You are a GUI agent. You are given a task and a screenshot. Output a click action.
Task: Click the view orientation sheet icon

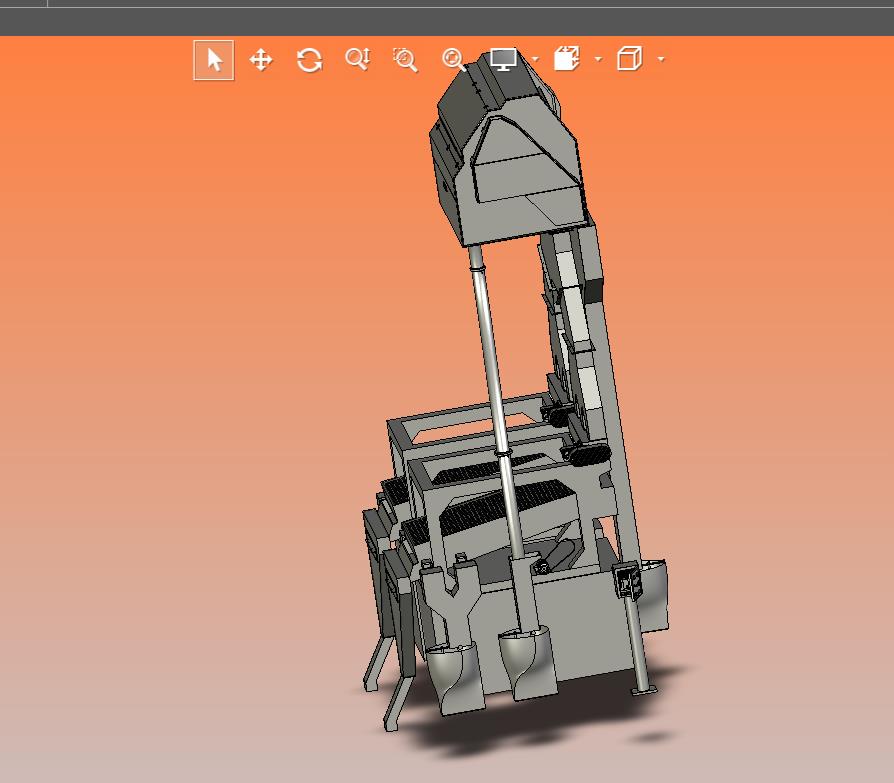567,60
